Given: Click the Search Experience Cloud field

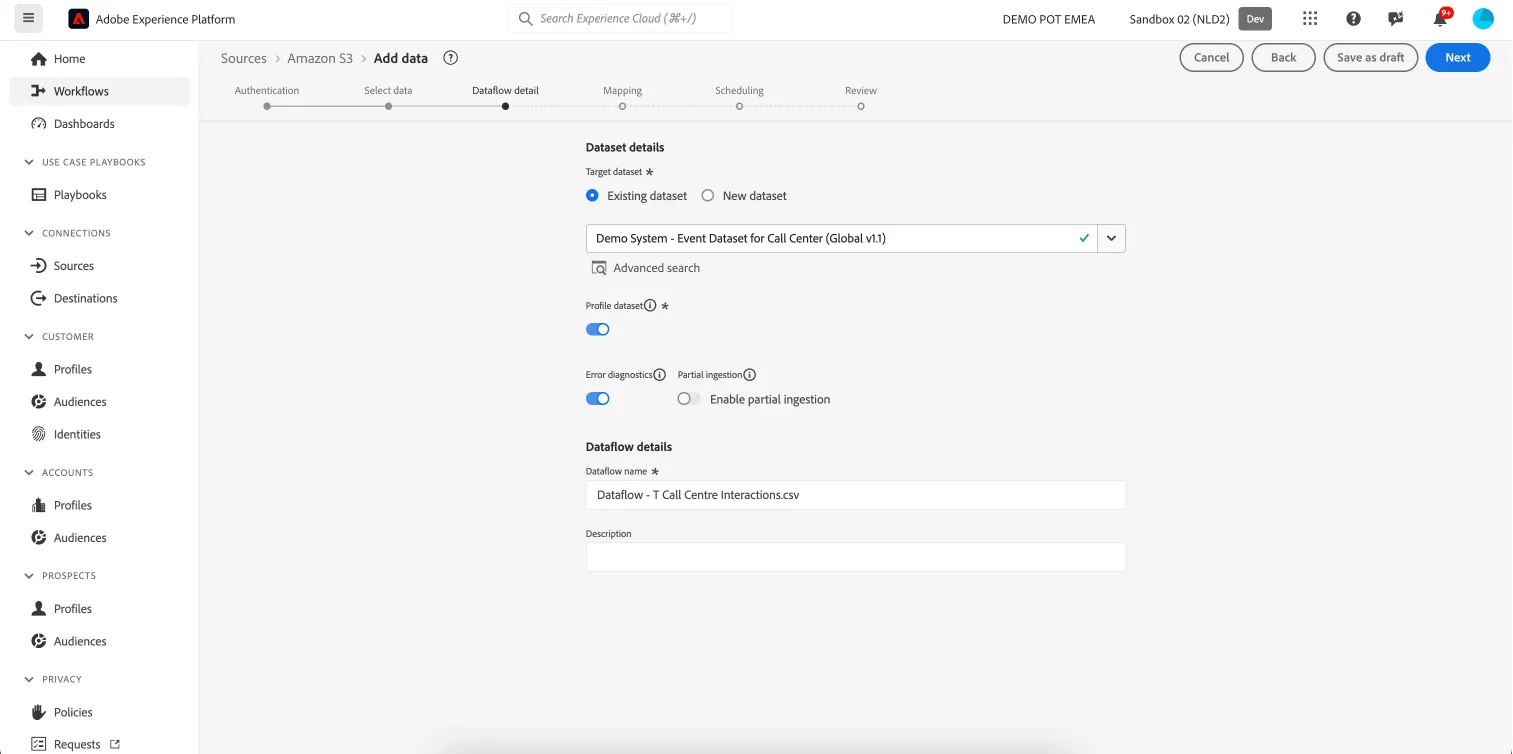Looking at the screenshot, I should pos(621,19).
